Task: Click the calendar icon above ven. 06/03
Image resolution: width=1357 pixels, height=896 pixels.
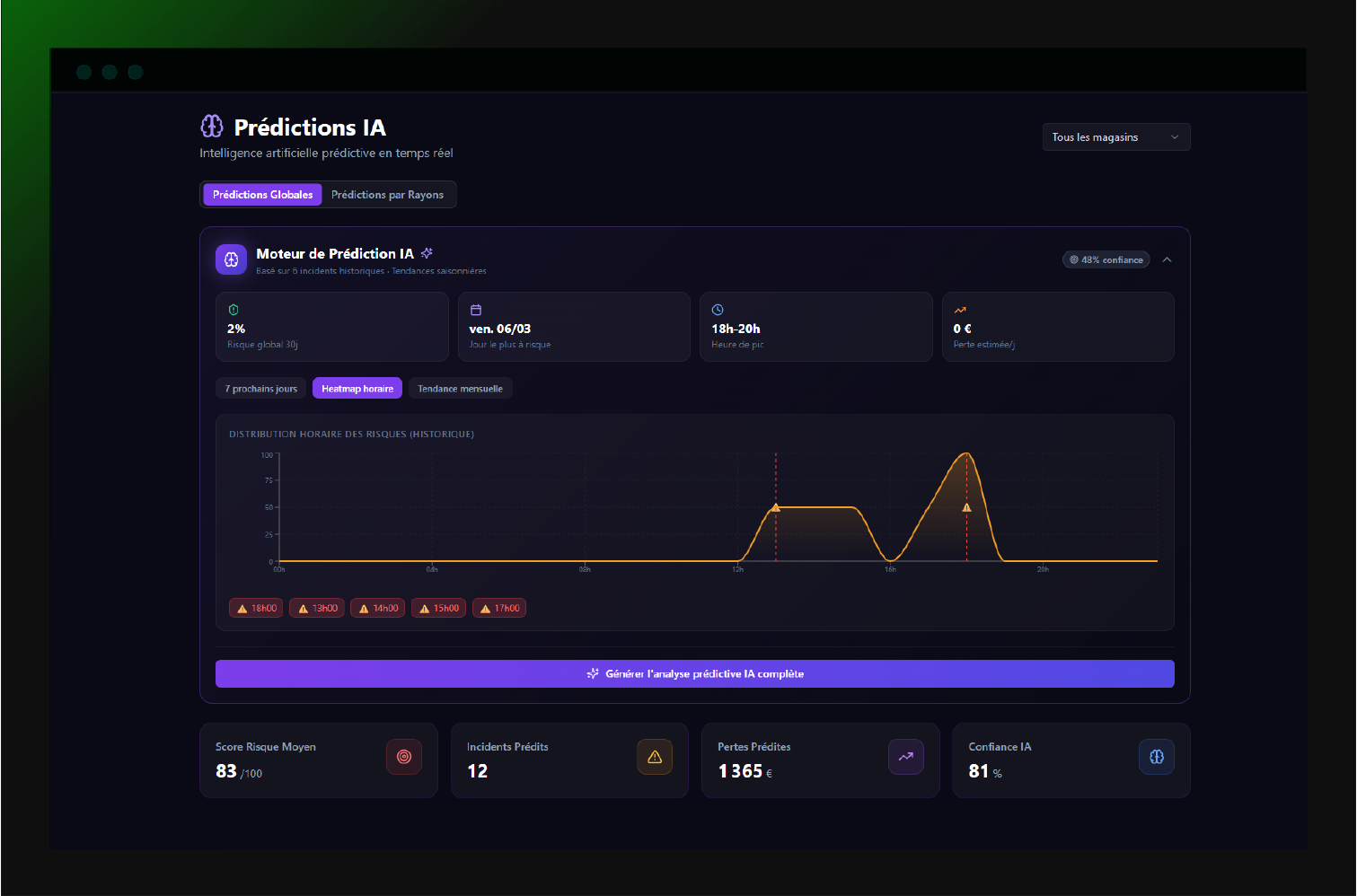Action: coord(476,310)
